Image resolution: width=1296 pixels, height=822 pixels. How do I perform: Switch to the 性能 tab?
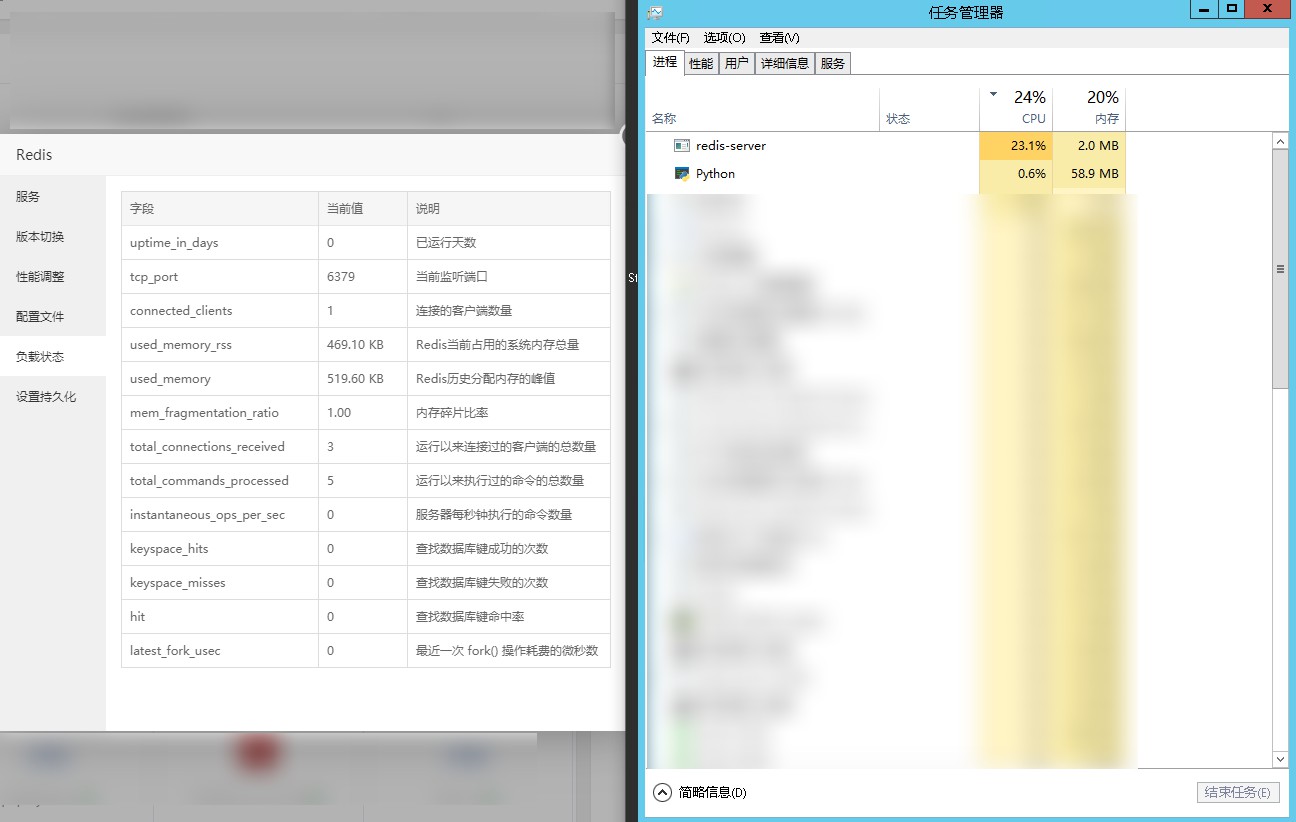click(x=701, y=63)
